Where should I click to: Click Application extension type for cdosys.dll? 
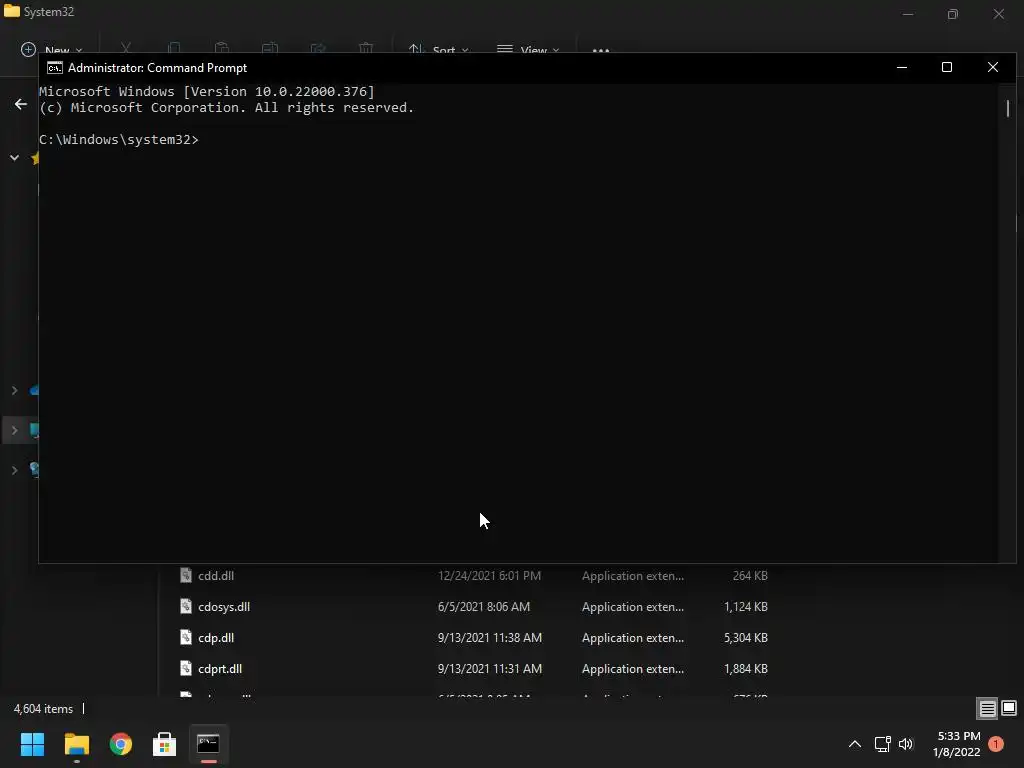tap(633, 607)
